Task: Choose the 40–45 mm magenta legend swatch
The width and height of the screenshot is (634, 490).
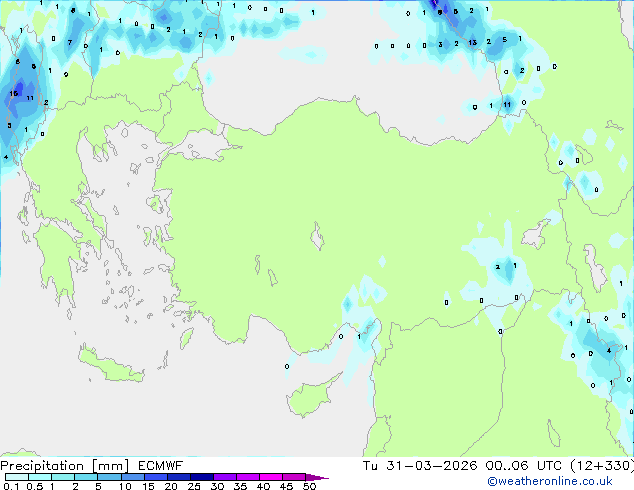Action: [x=271, y=477]
